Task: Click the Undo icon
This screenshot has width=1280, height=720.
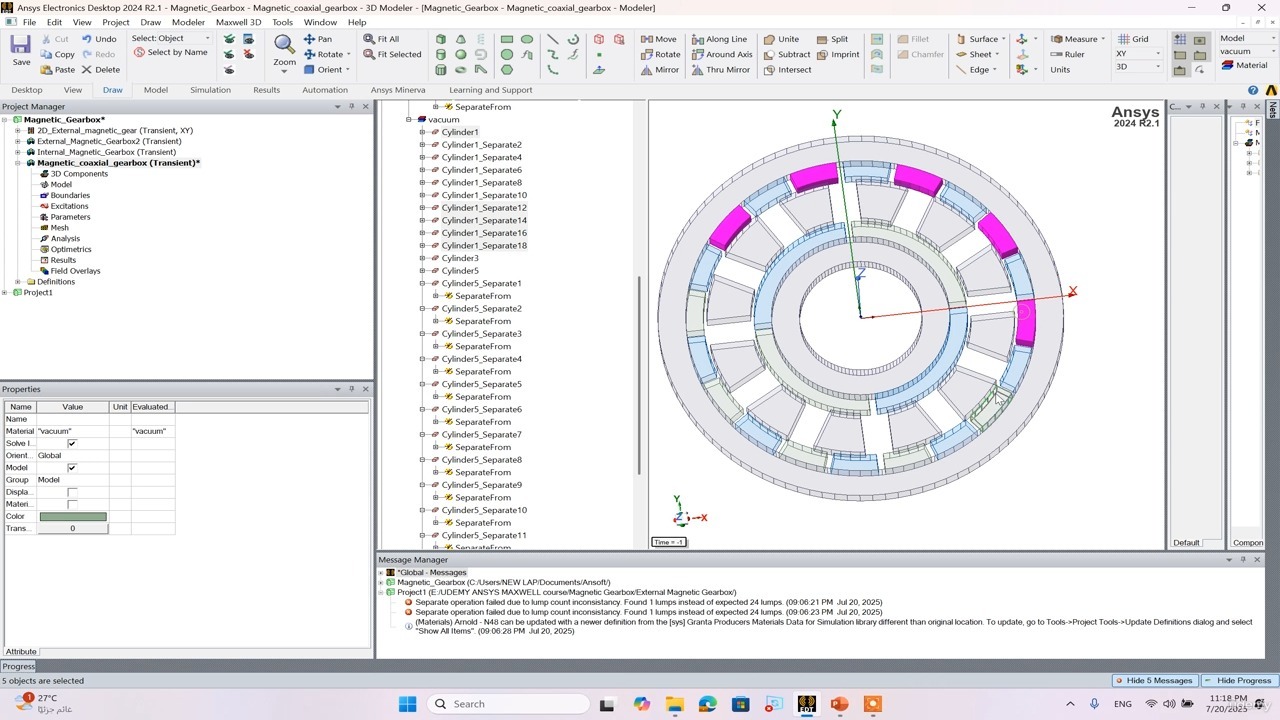Action: tap(87, 39)
